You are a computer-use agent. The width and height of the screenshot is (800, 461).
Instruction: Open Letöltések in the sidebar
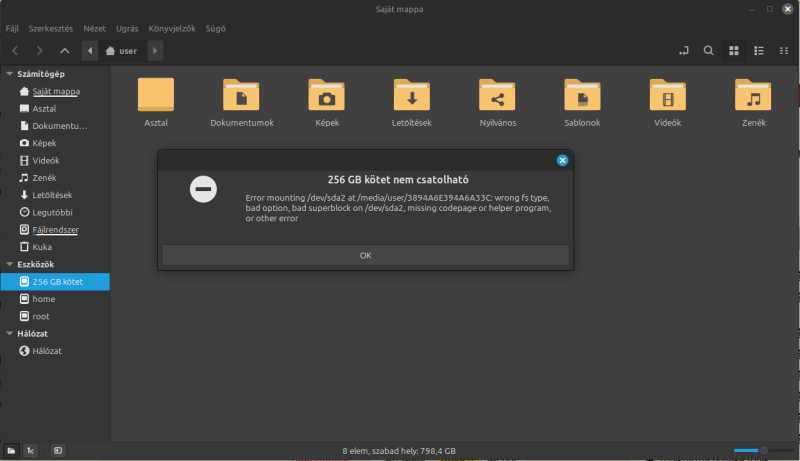tap(55, 195)
